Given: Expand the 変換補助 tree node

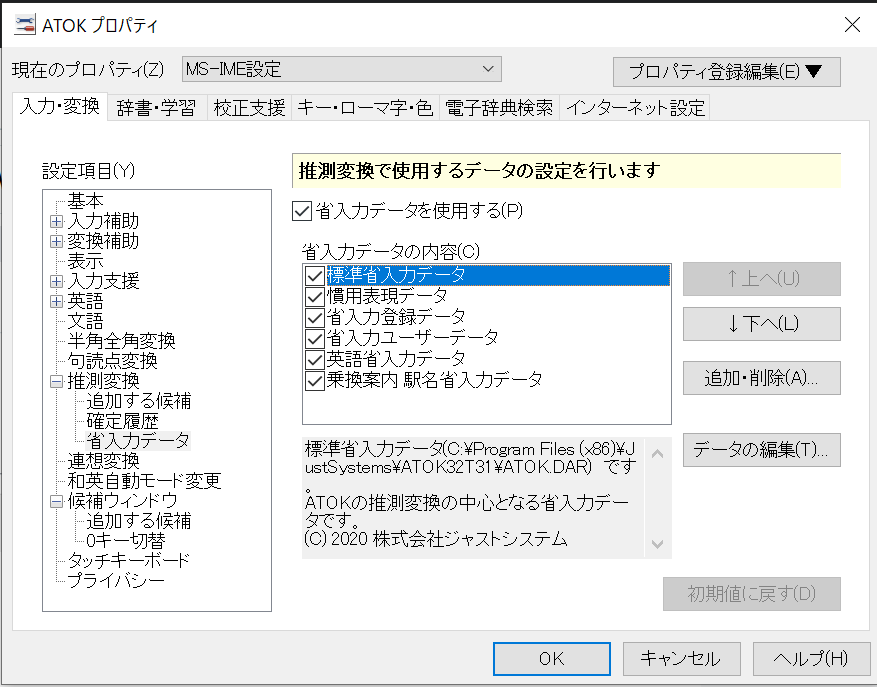Looking at the screenshot, I should tap(56, 242).
